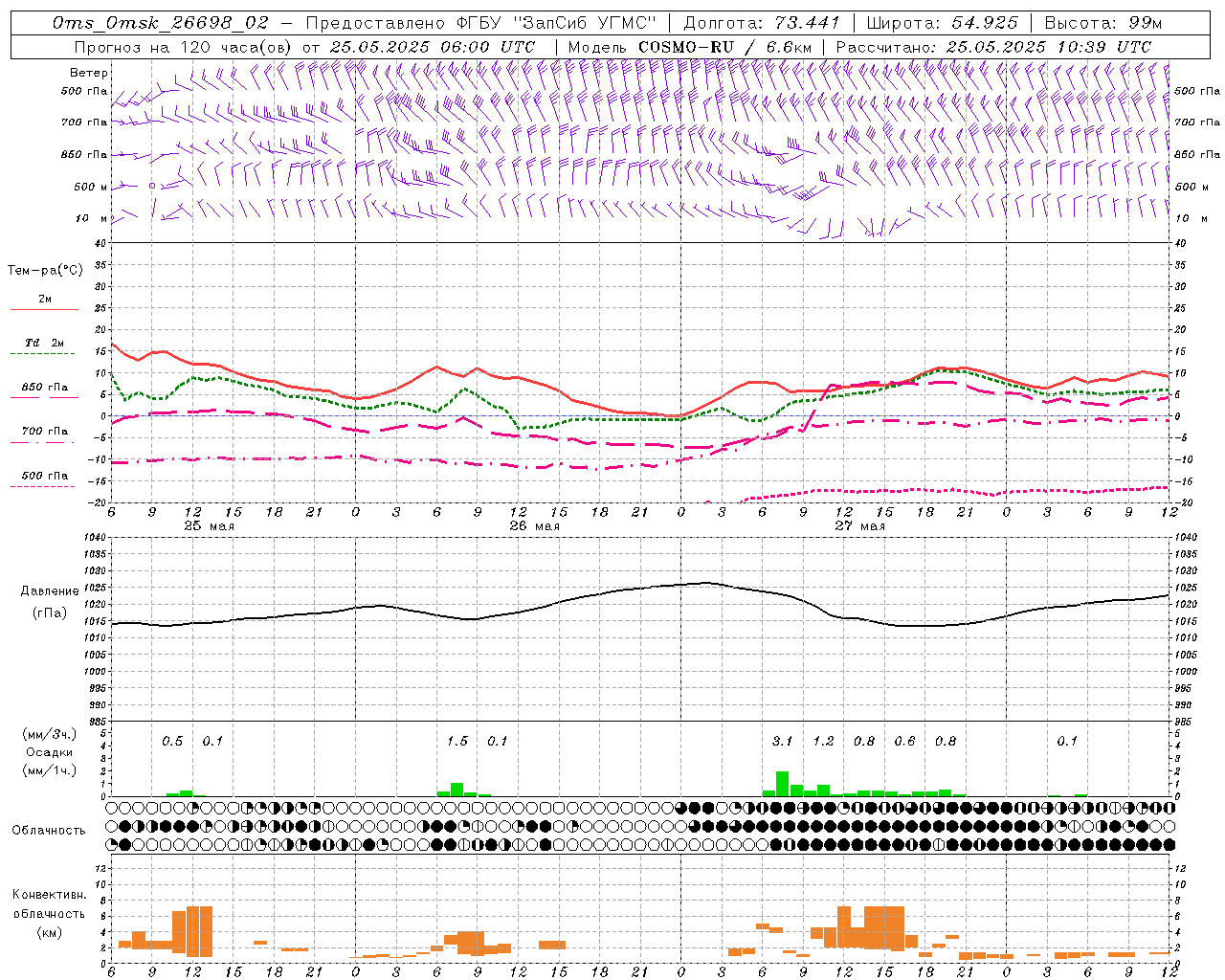
Task: Click the "0.8" value between 1.2 and 0.6
Action: (864, 741)
